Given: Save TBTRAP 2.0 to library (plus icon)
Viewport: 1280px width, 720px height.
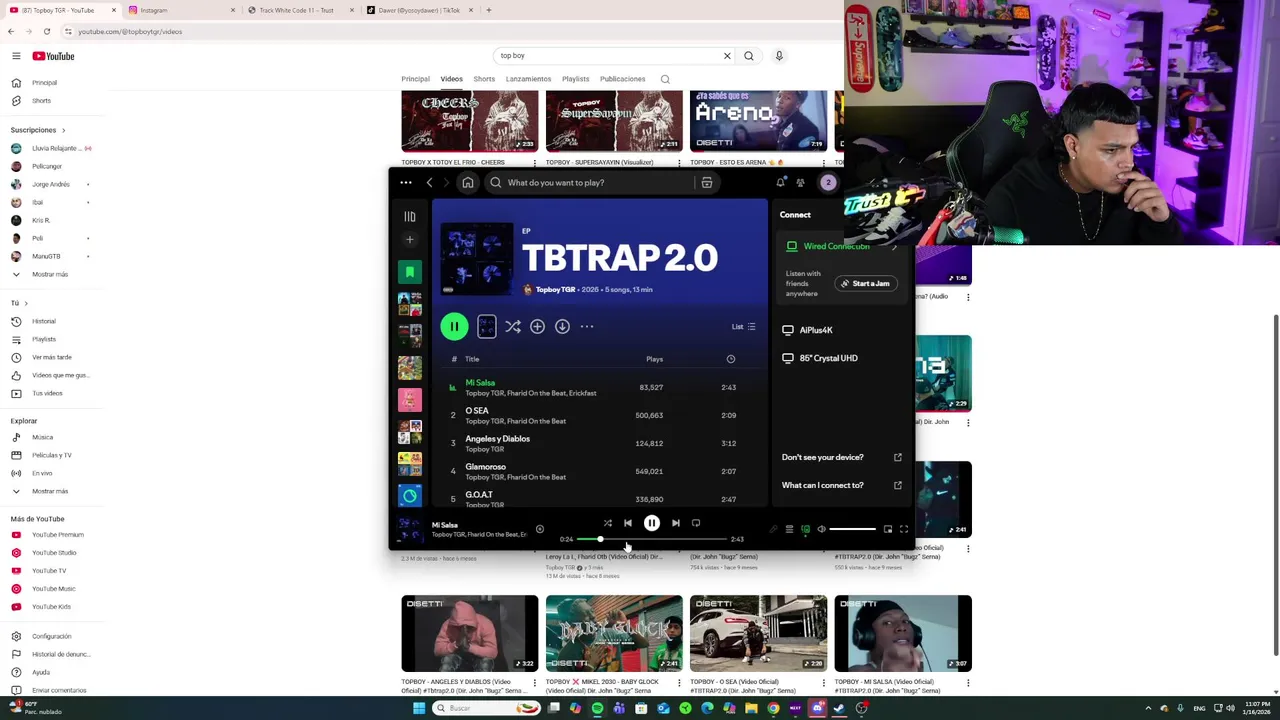Looking at the screenshot, I should click(x=537, y=326).
